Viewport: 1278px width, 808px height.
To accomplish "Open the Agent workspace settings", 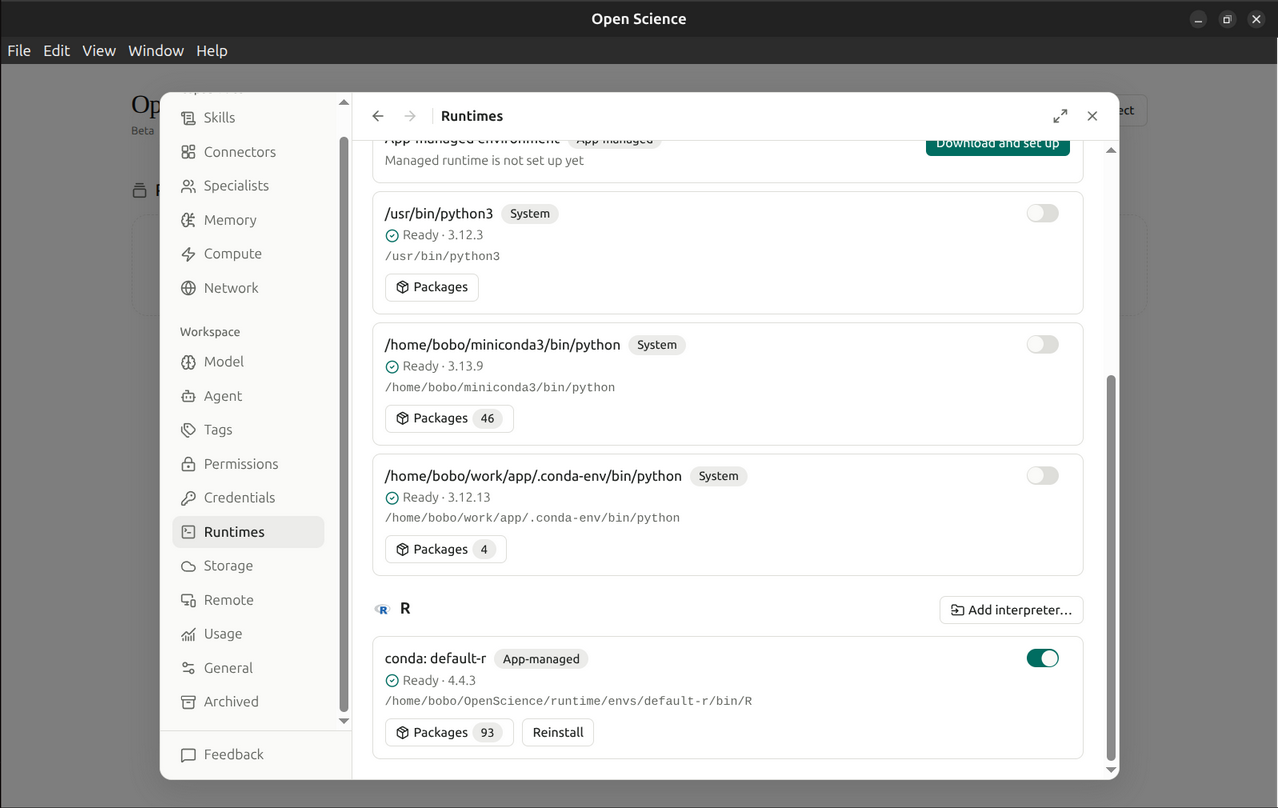I will 248,396.
